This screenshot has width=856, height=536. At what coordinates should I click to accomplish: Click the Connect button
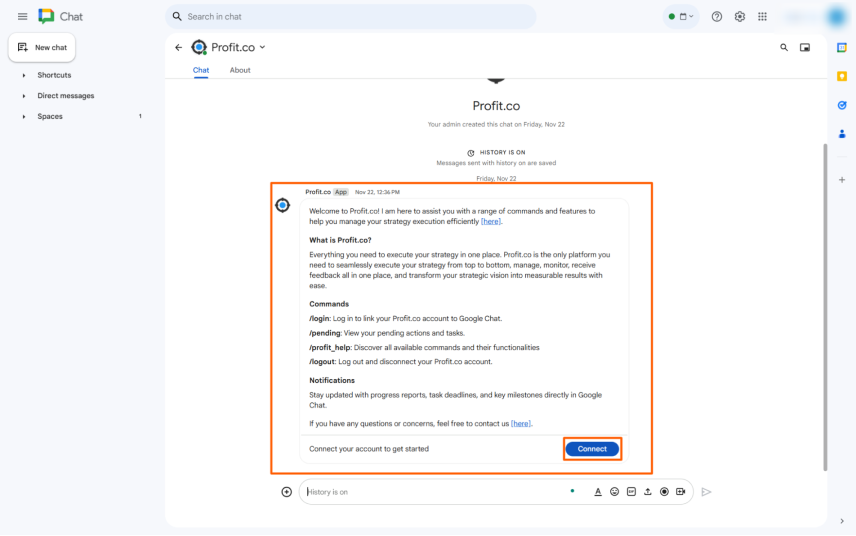[x=592, y=449]
